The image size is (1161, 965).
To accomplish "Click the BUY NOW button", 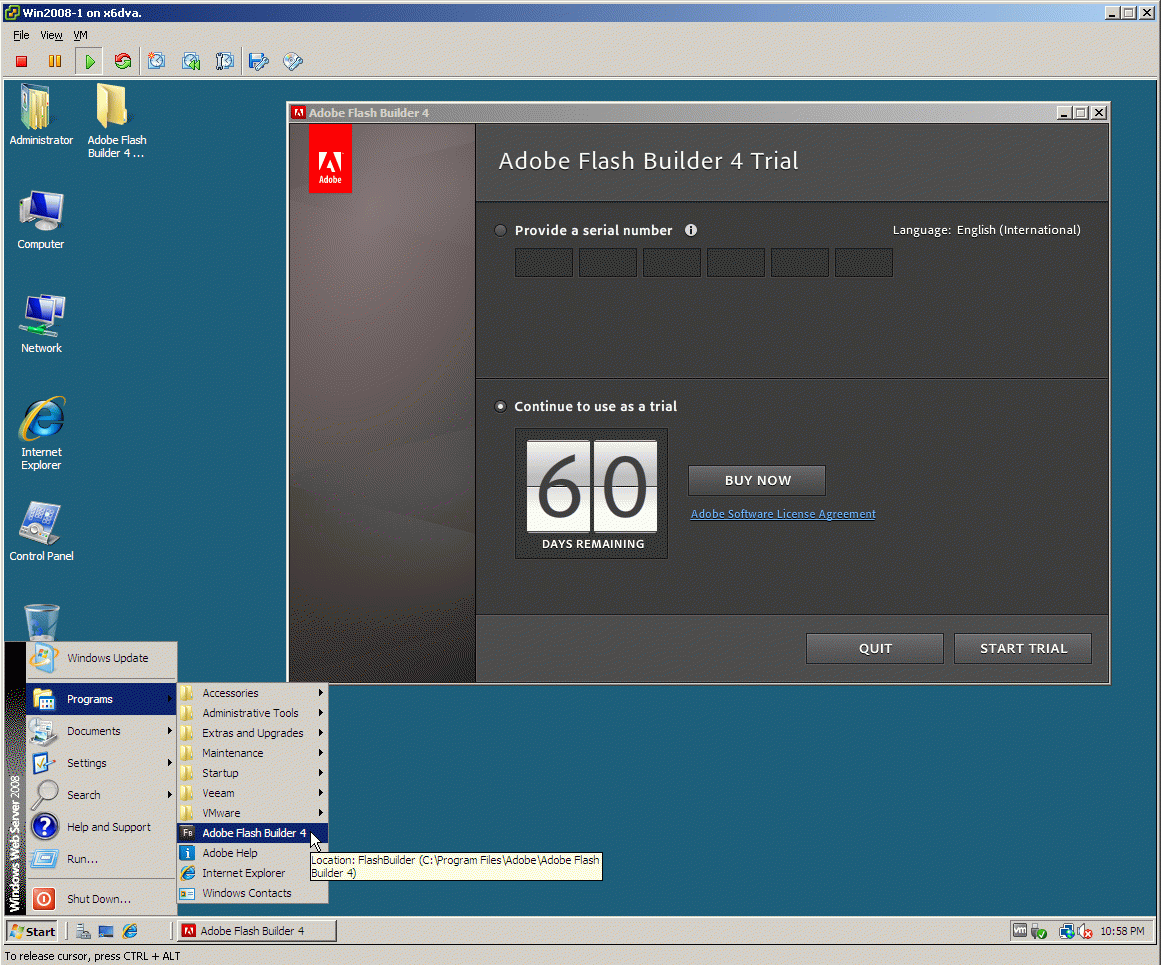I will pyautogui.click(x=757, y=480).
